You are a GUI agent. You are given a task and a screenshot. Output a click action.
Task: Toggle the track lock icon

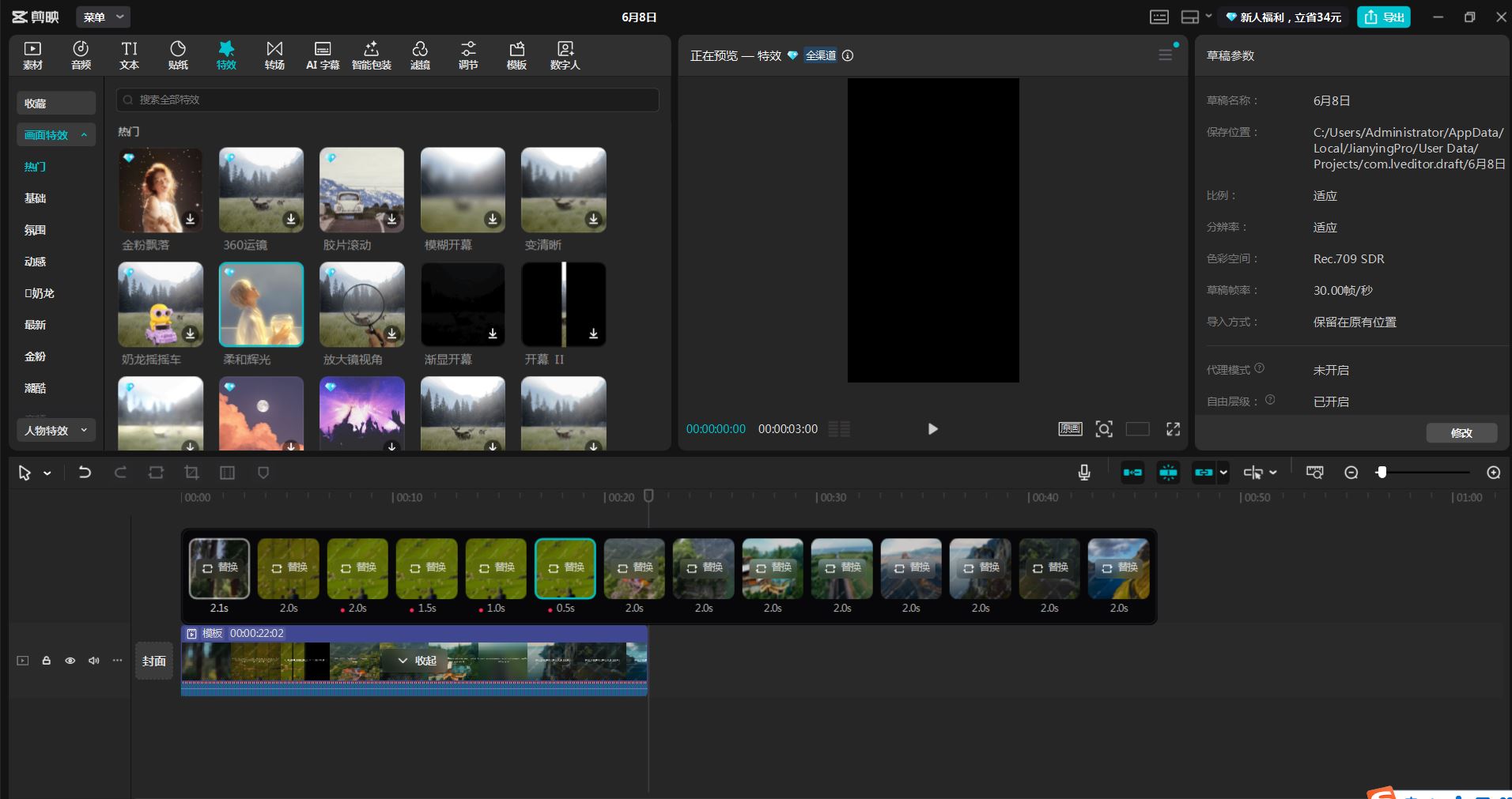coord(47,661)
